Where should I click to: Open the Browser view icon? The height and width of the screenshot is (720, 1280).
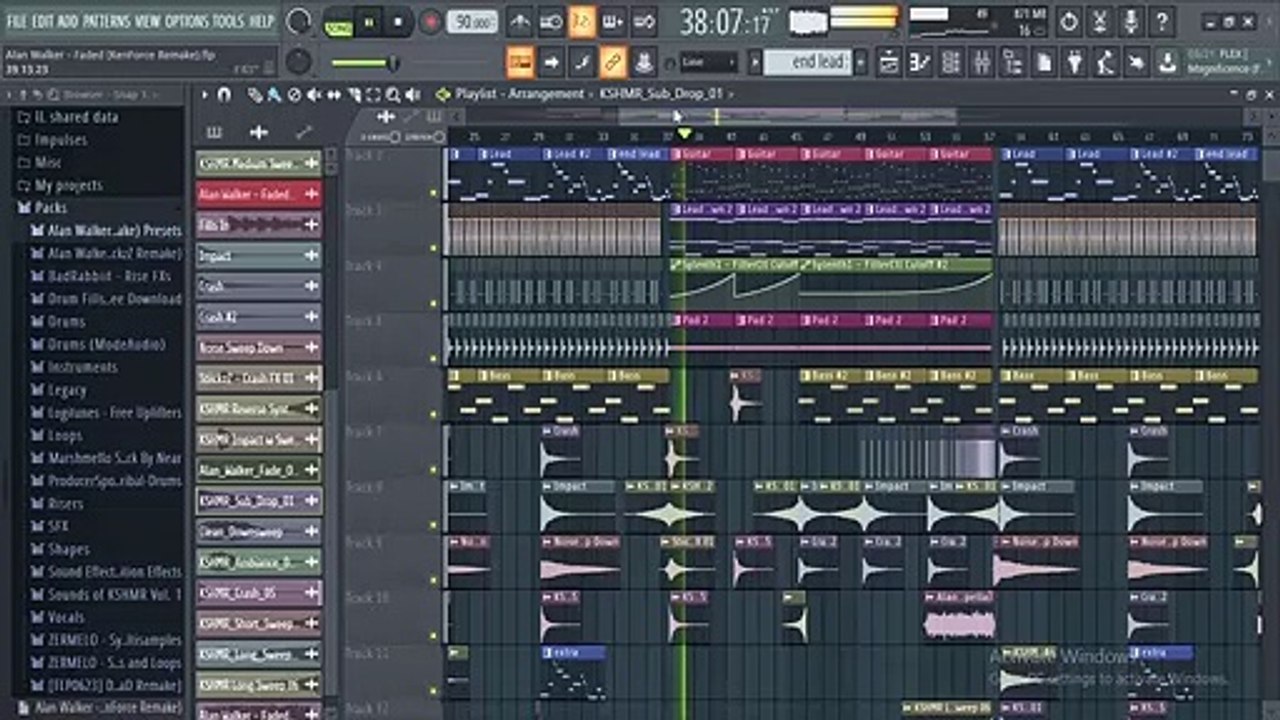coord(1013,62)
